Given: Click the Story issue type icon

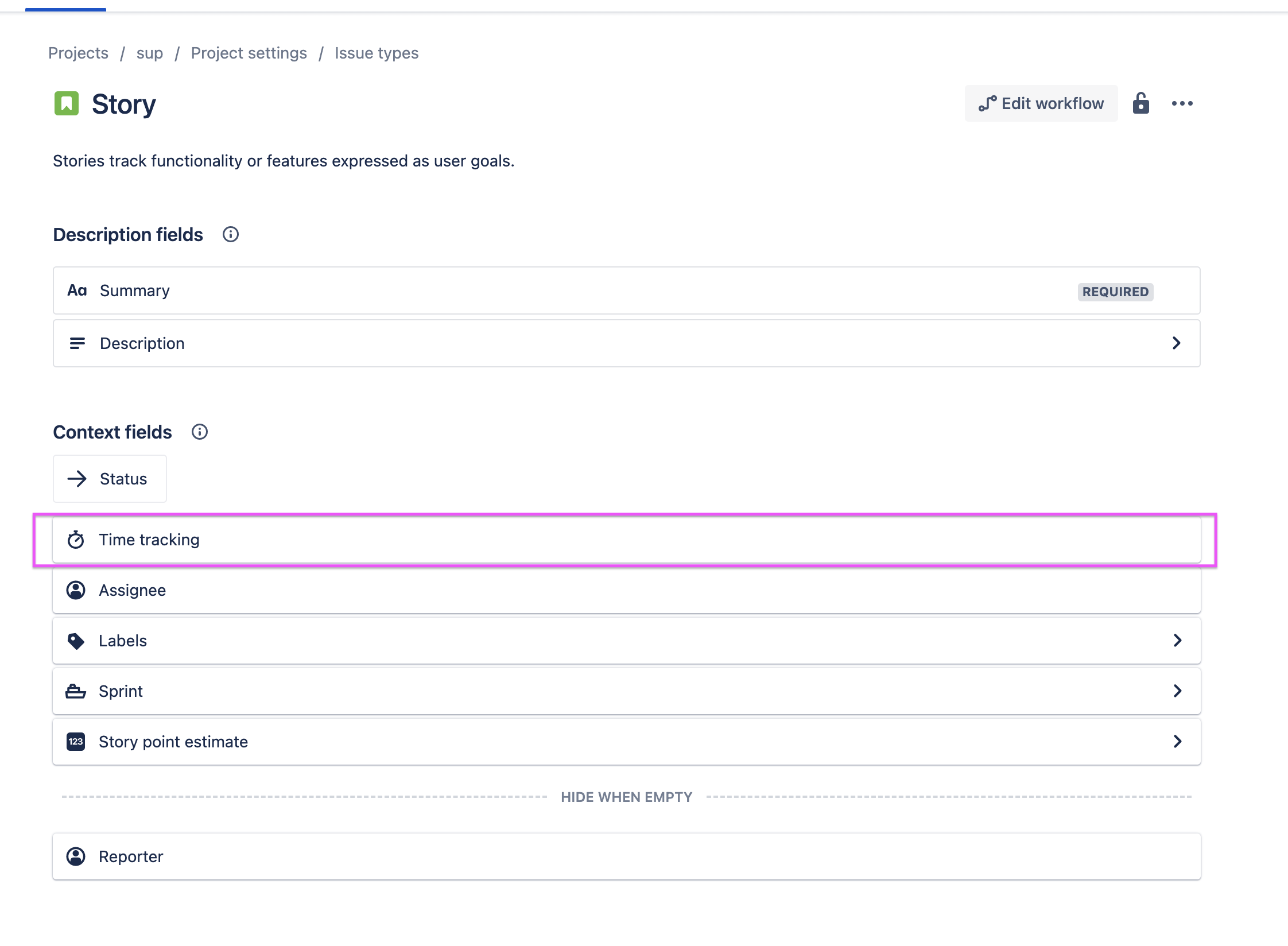Looking at the screenshot, I should (67, 104).
